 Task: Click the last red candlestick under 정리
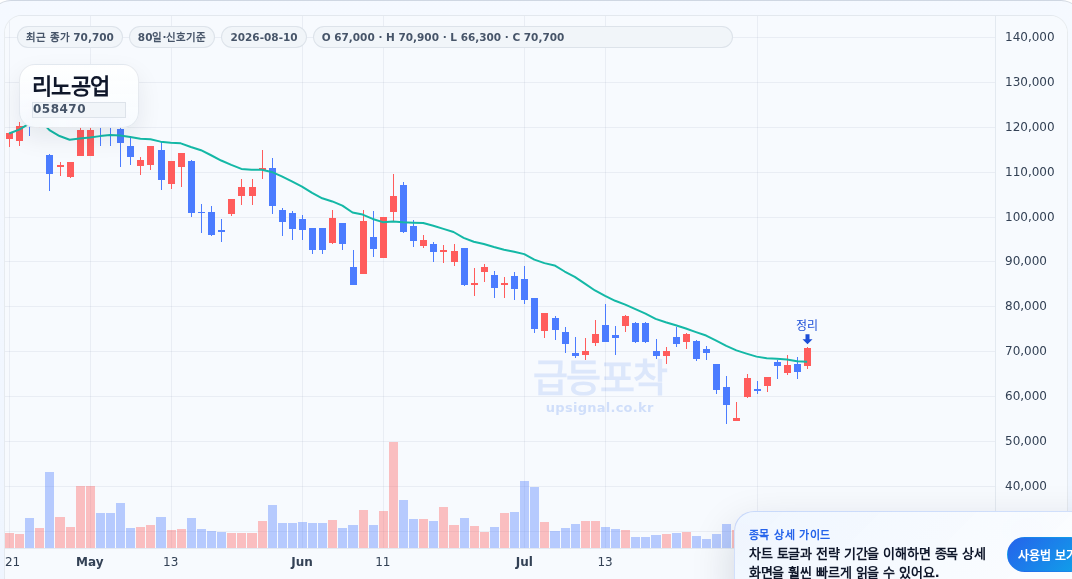coord(807,358)
